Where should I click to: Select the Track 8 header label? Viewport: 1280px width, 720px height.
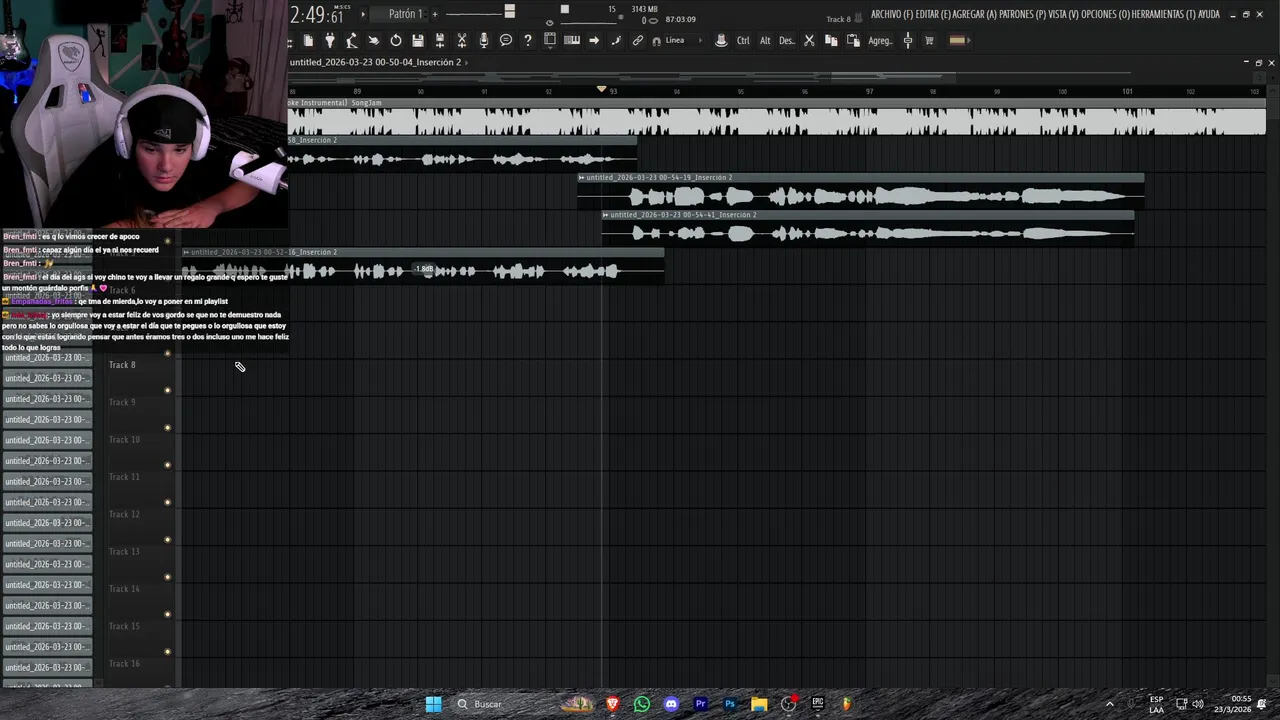click(x=122, y=365)
